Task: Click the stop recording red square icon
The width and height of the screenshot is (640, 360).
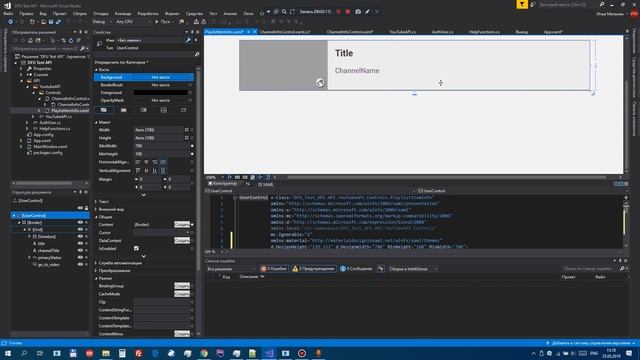Action: (348, 12)
